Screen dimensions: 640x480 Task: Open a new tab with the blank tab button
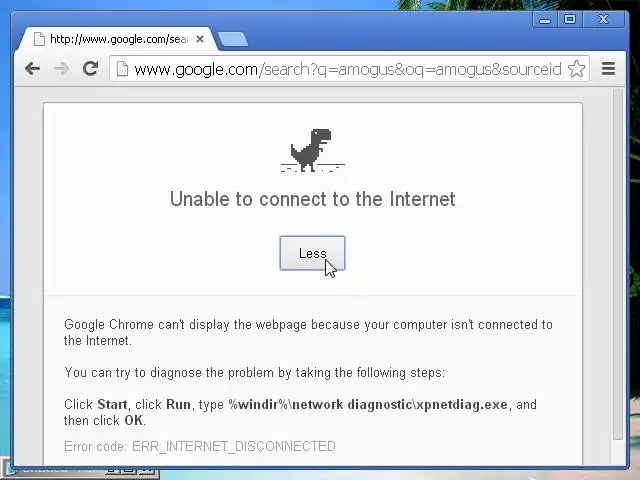click(x=233, y=39)
